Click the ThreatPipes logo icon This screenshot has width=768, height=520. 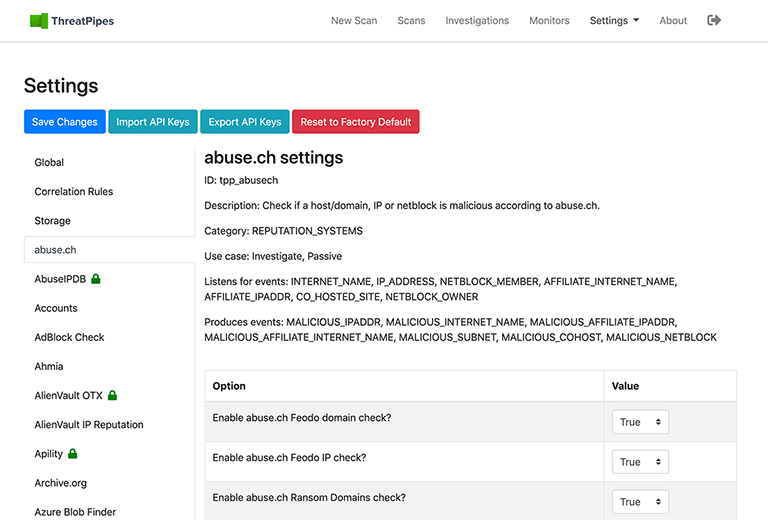39,20
